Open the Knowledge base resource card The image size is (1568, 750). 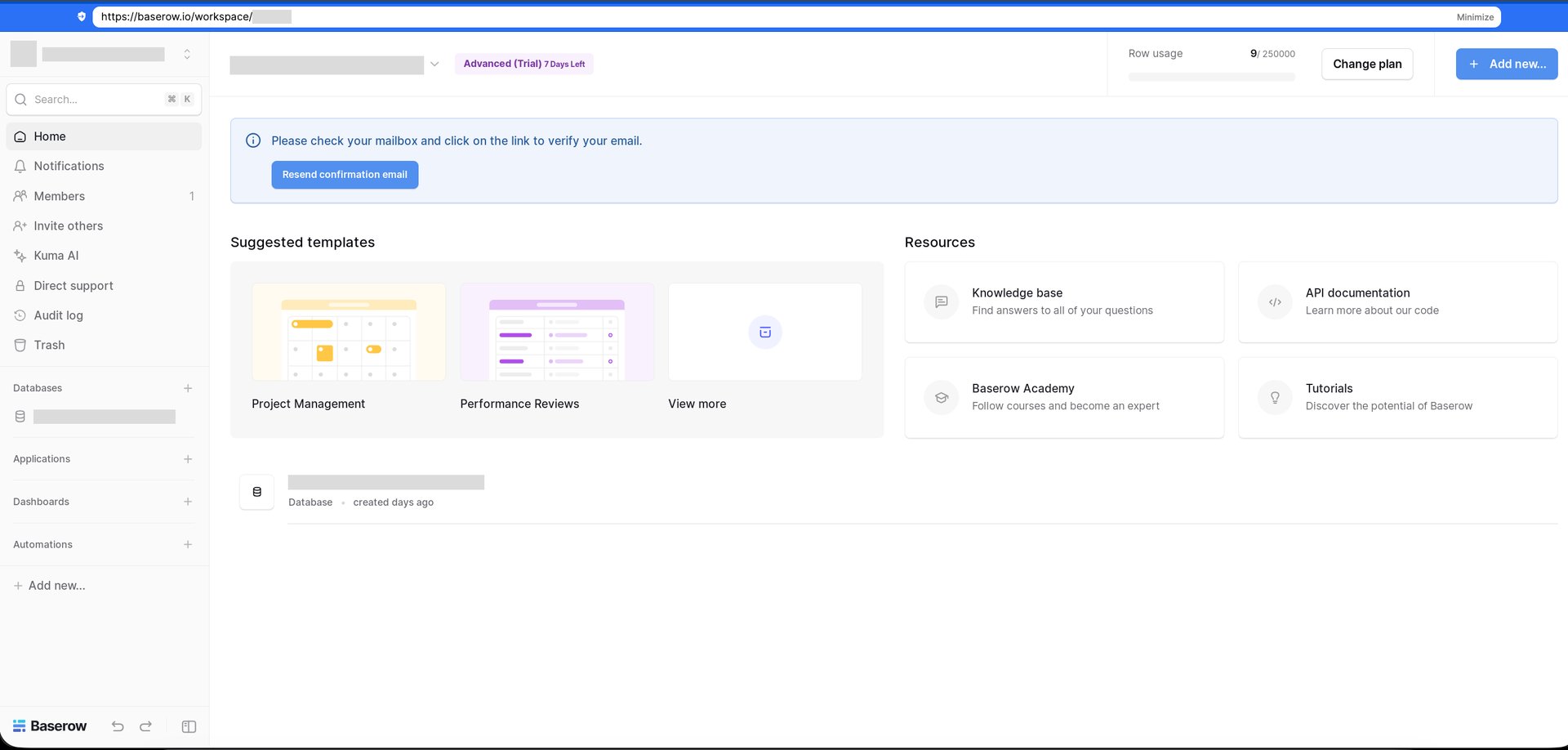click(1064, 302)
